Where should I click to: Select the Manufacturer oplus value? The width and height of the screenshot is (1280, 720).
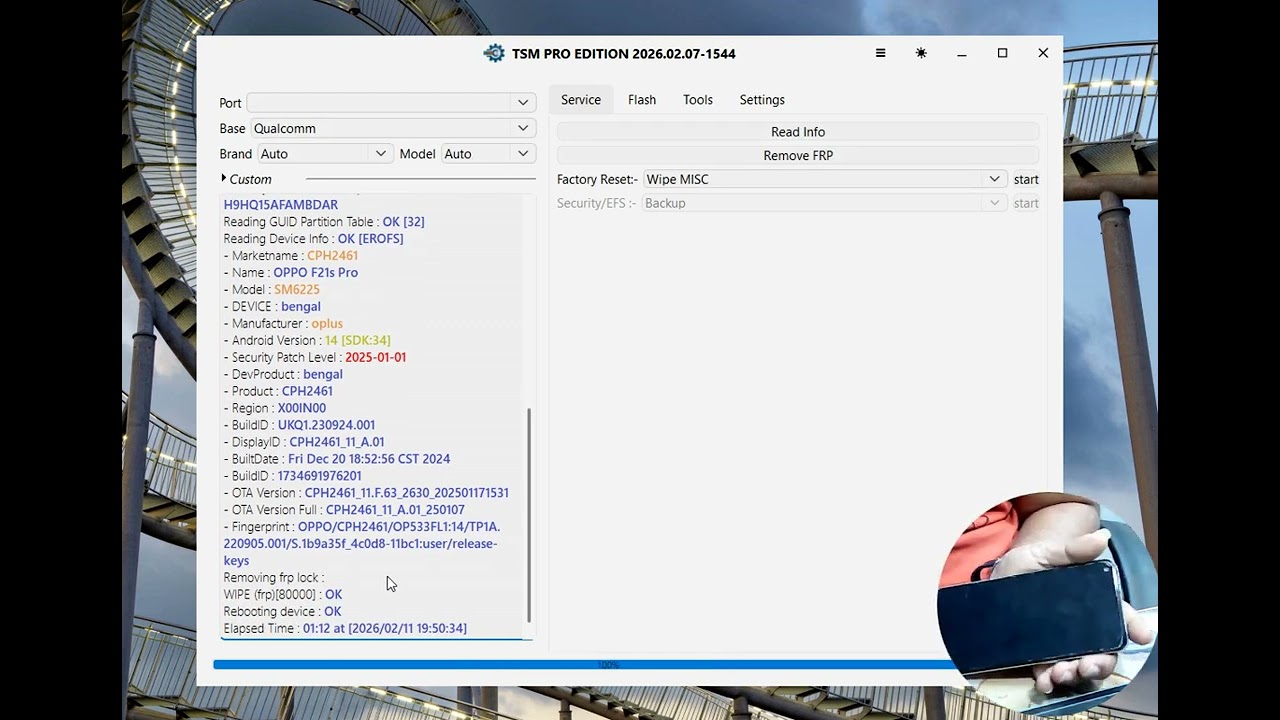pyautogui.click(x=327, y=323)
